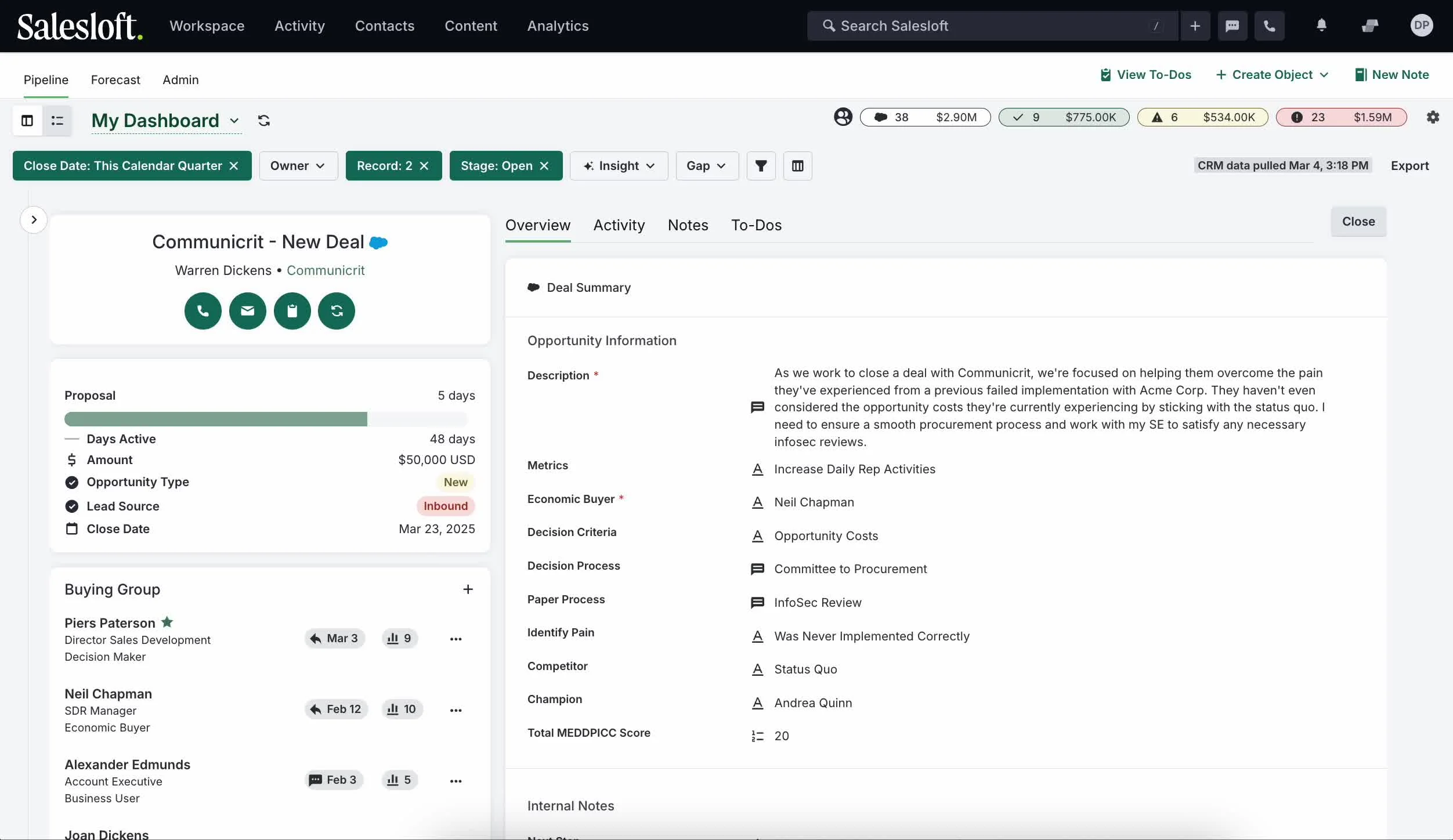Open more options for Piers Paterson
The width and height of the screenshot is (1453, 840).
pyautogui.click(x=456, y=639)
